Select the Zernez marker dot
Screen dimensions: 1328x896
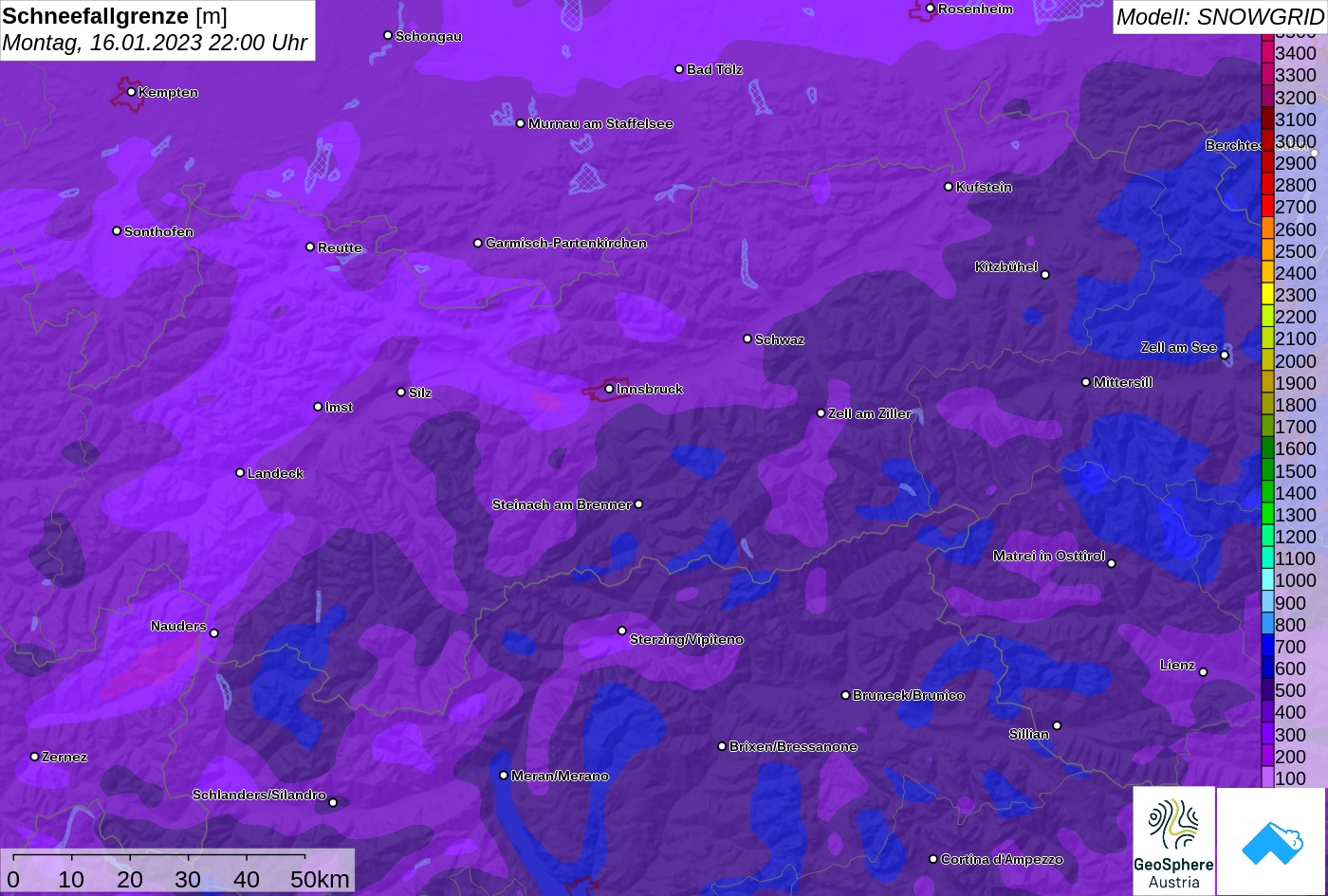[35, 757]
